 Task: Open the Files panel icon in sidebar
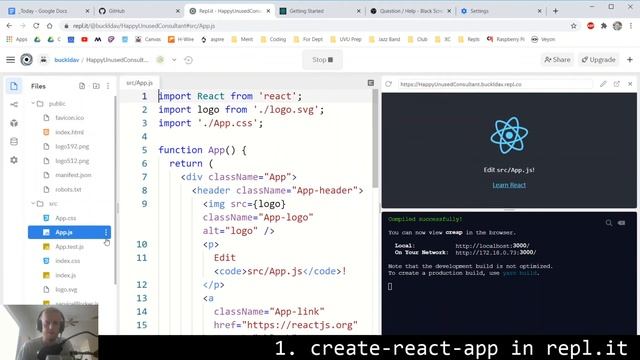(14, 86)
